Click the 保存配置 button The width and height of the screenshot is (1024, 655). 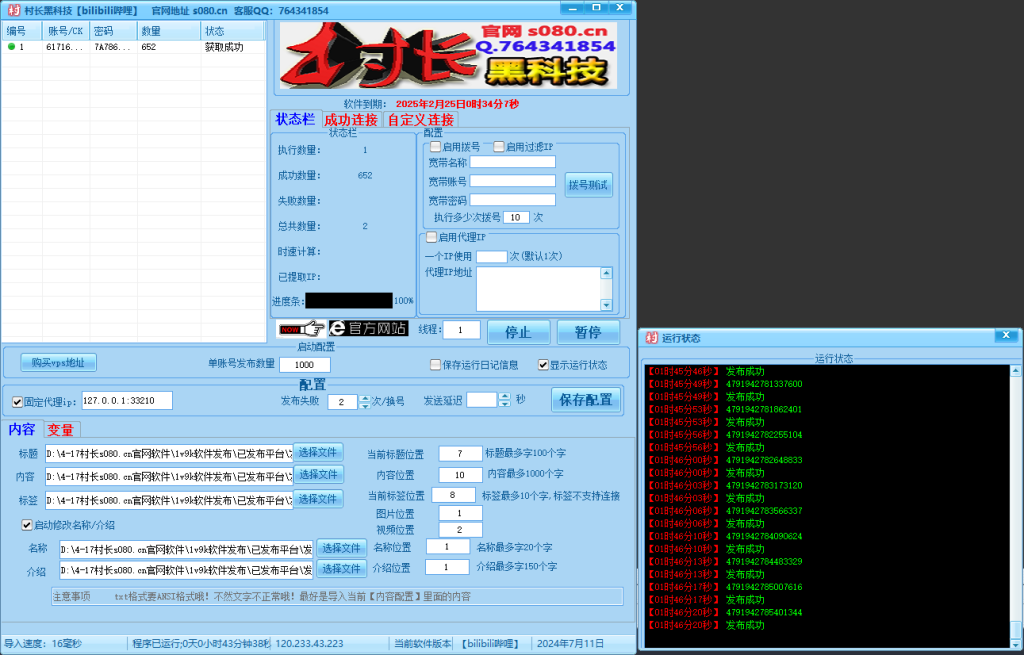coord(585,400)
